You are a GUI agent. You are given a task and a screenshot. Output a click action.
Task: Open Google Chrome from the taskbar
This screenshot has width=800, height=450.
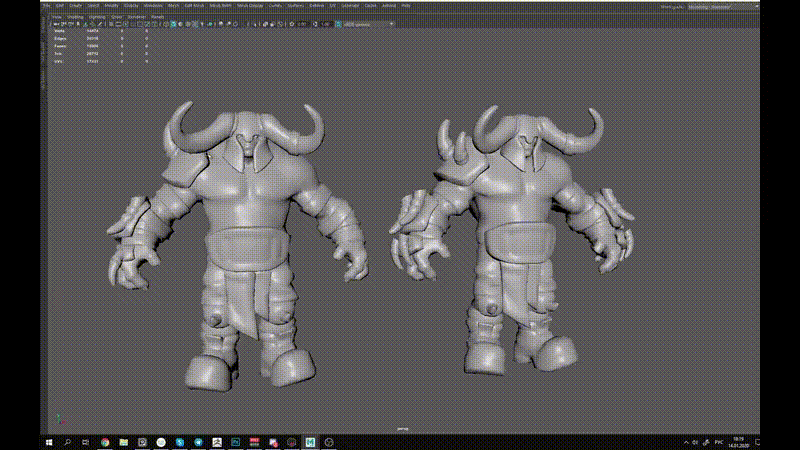pyautogui.click(x=104, y=441)
